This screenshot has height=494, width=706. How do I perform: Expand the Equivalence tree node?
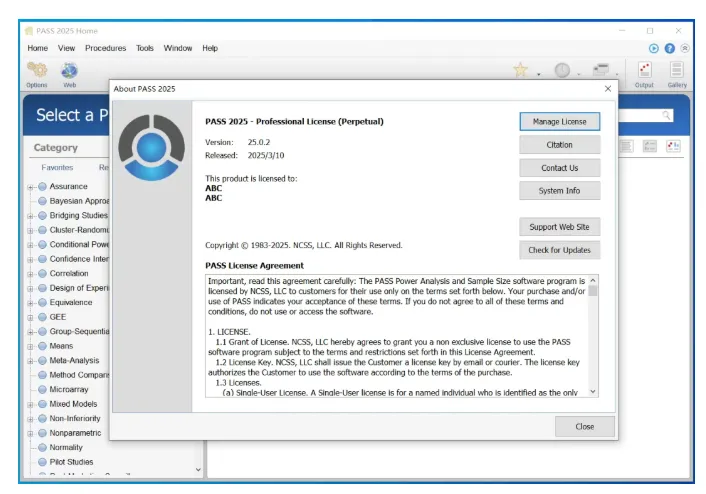click(30, 303)
